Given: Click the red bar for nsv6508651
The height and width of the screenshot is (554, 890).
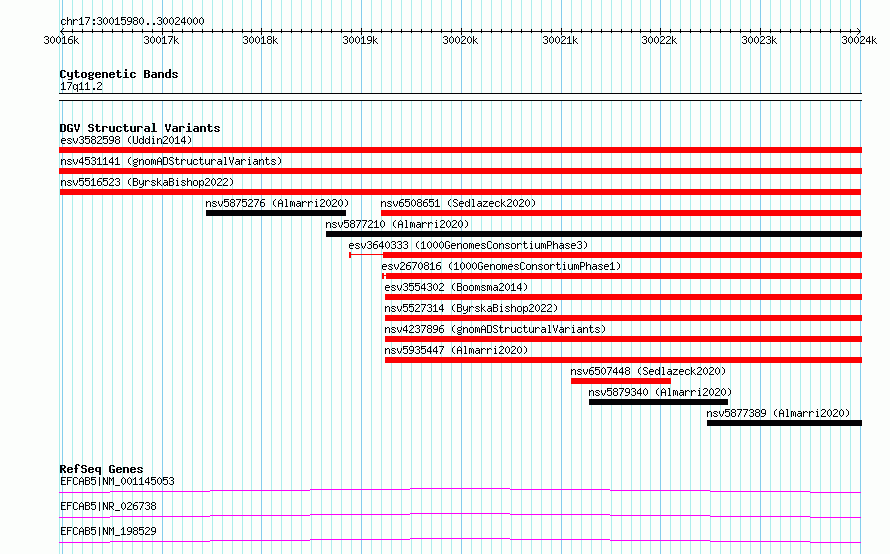Looking at the screenshot, I should pos(621,213).
